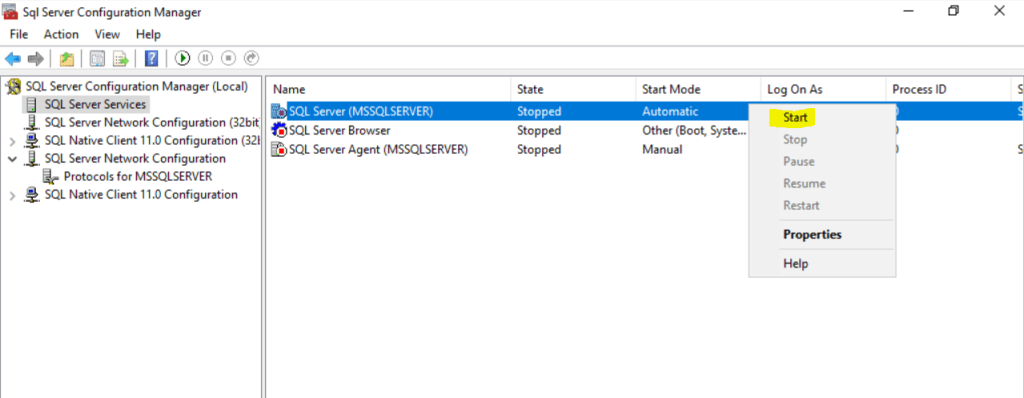
Task: Select the SQL Server Agent (MSSQLSERVER) row
Action: pos(643,150)
